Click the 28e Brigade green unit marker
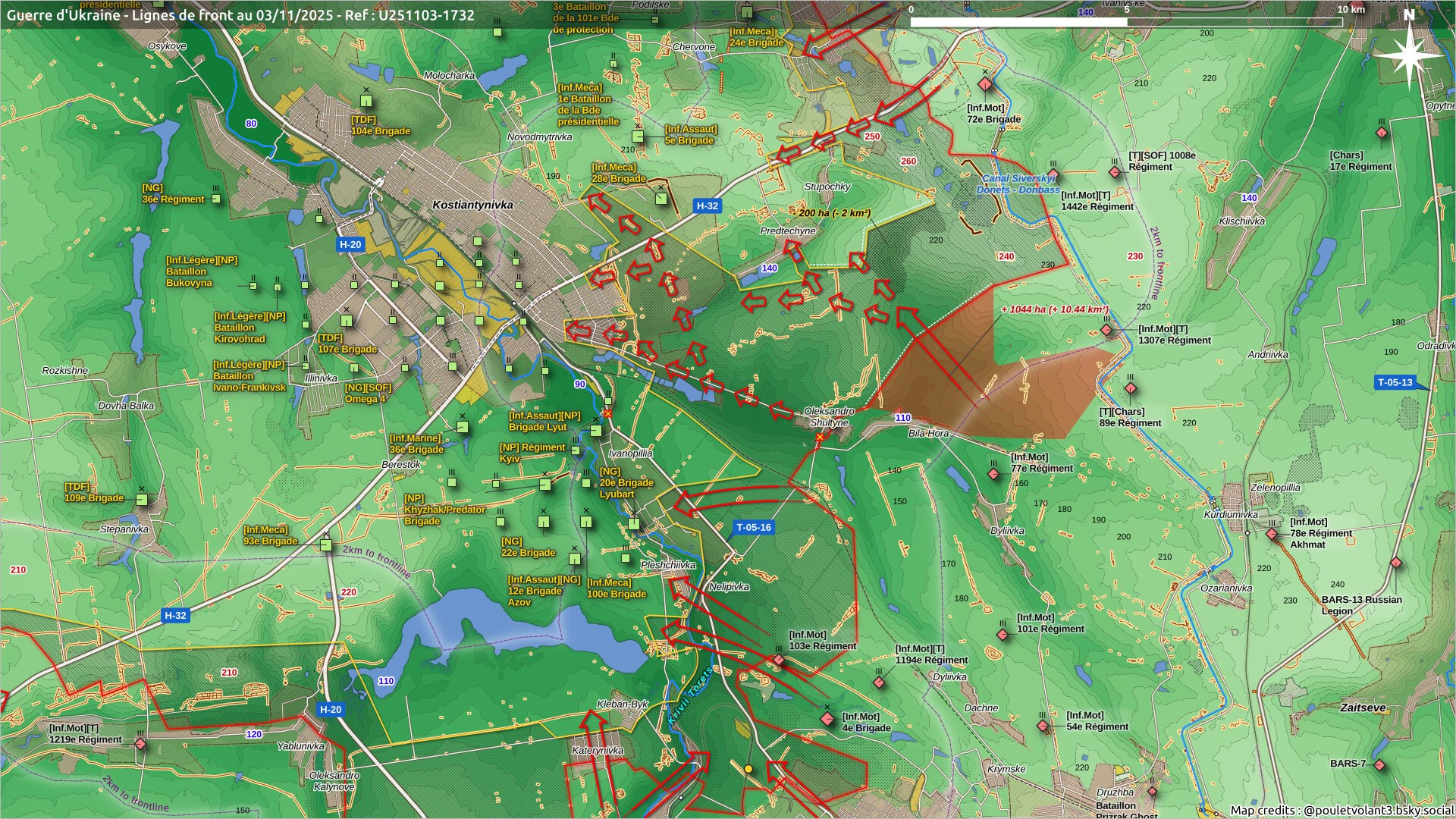 tap(661, 199)
